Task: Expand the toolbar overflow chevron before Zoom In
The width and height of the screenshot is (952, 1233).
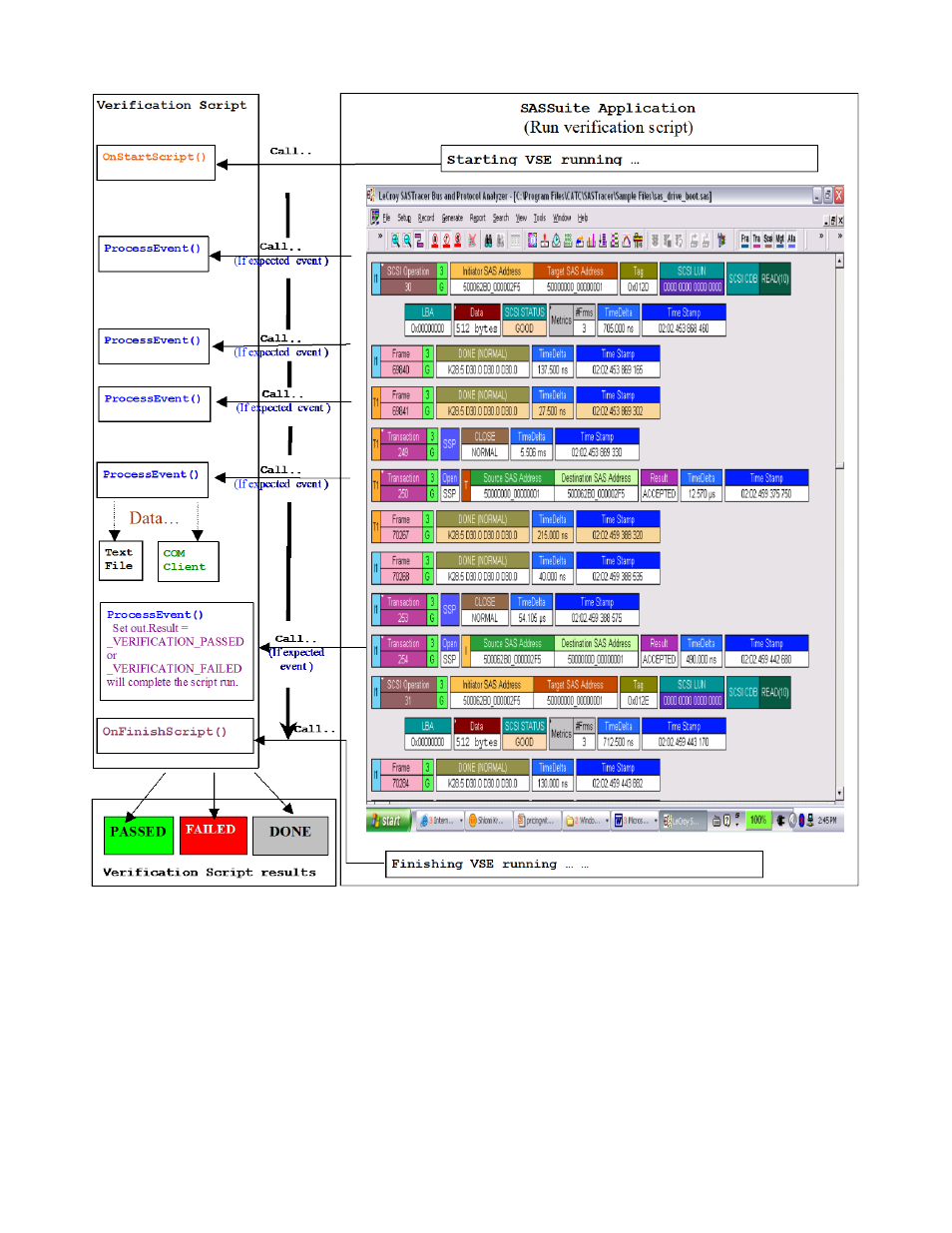Action: pos(379,237)
